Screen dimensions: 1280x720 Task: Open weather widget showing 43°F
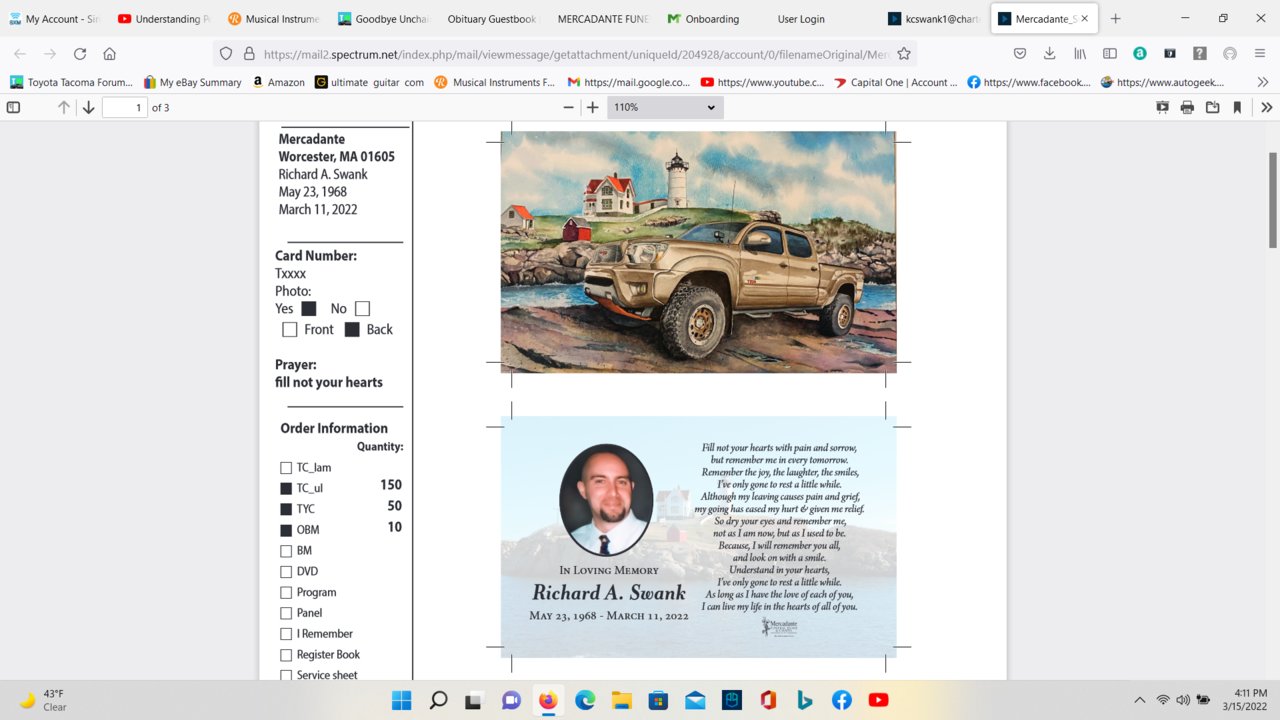[x=44, y=700]
